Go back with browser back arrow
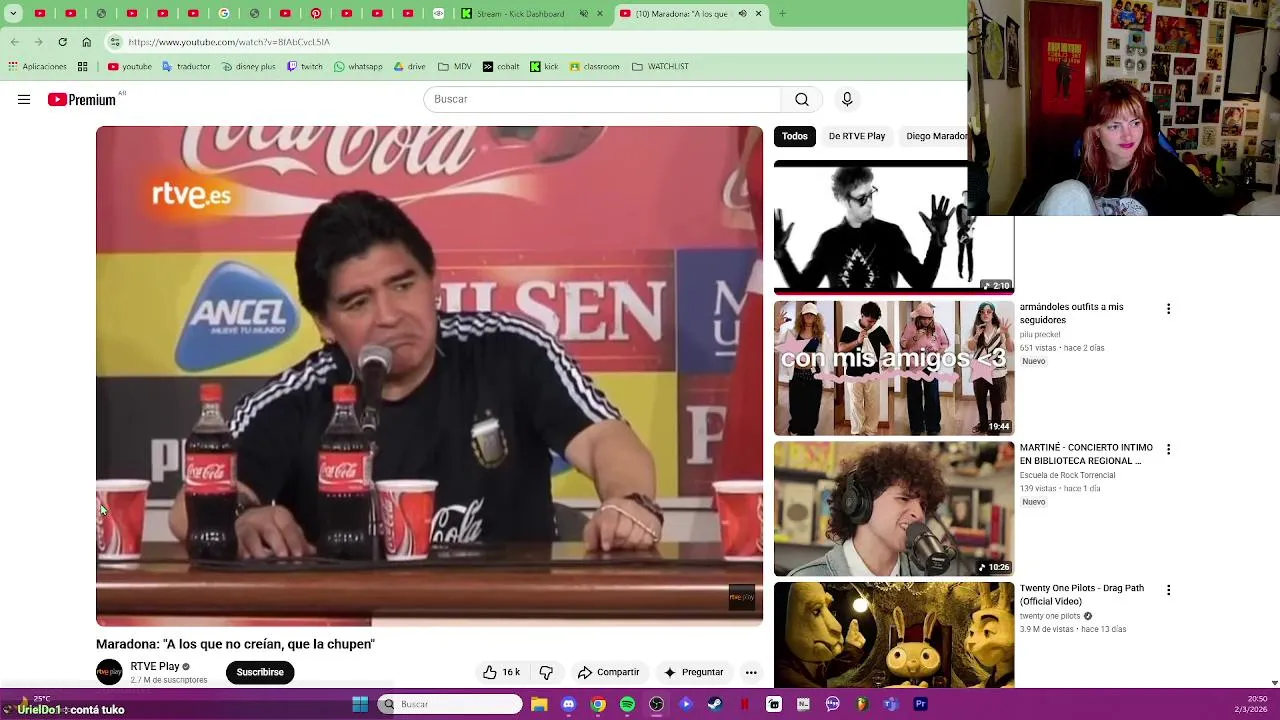Screen dimensions: 1280x720 [x=14, y=42]
